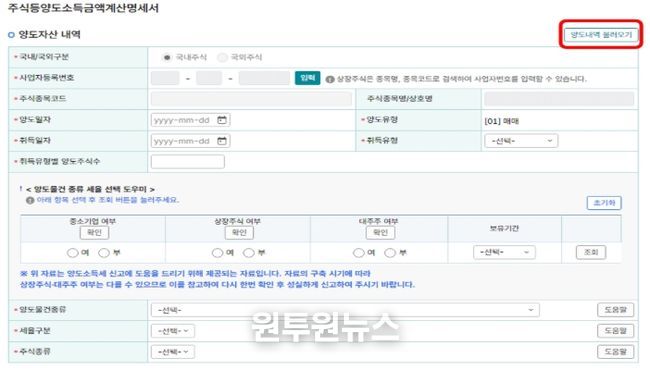Select 부 for 중소기업 여부
The image size is (650, 370).
click(x=104, y=253)
